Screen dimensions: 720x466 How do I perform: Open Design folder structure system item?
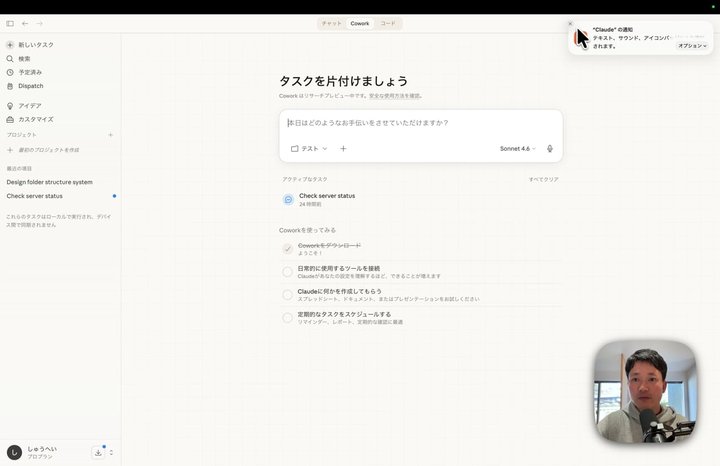pyautogui.click(x=50, y=182)
